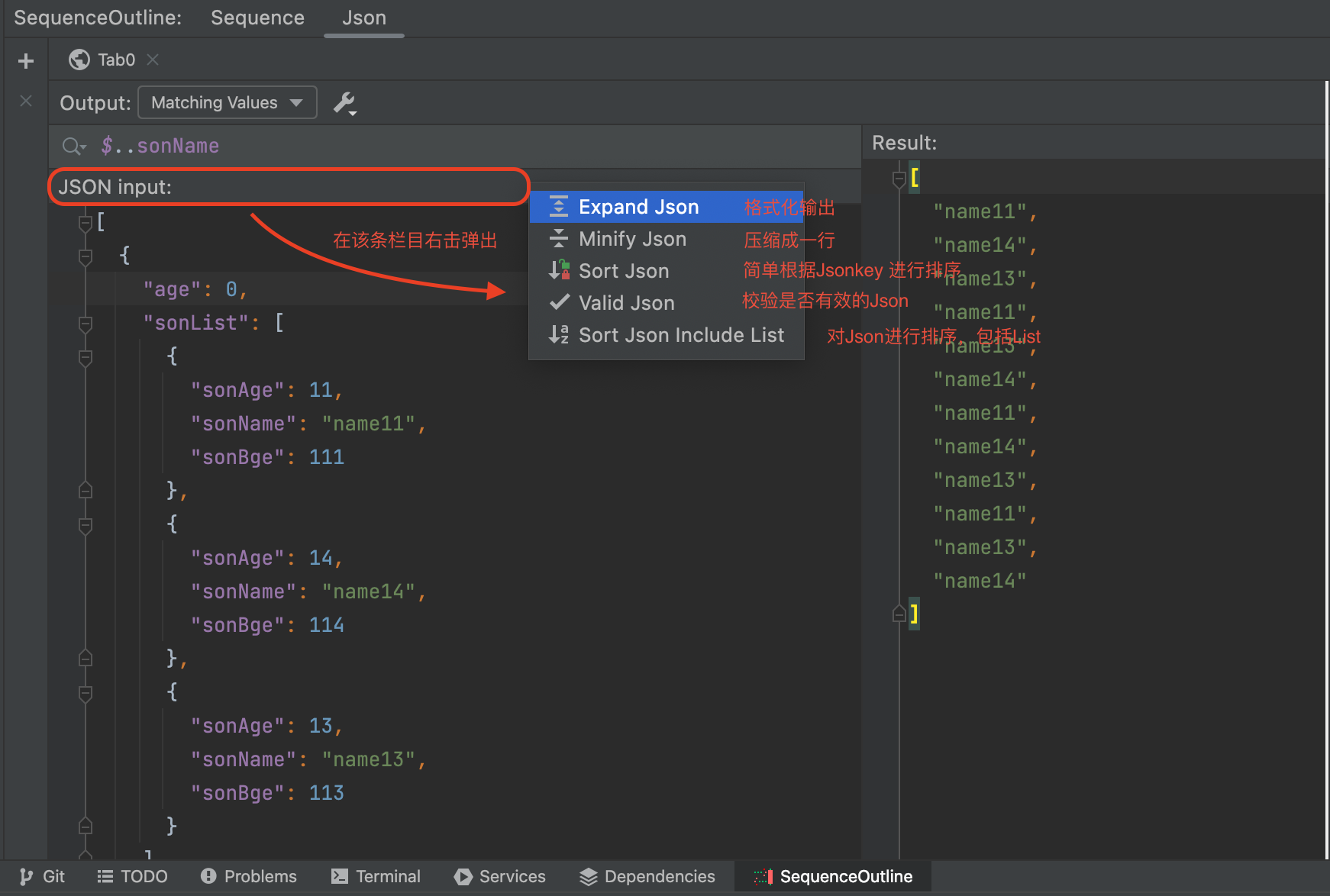
Task: Click the "sonAge": 14 line
Action: 266,558
